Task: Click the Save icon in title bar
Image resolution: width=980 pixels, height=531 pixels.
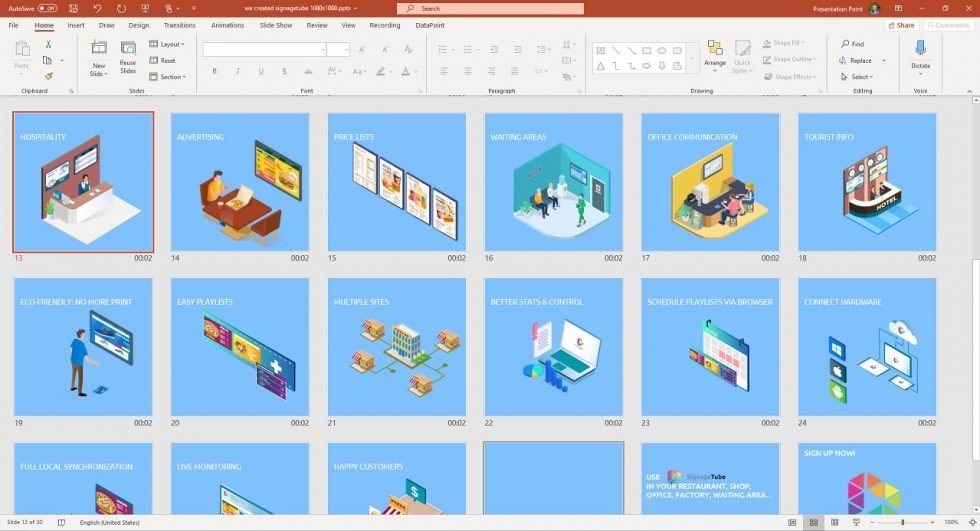Action: [x=74, y=8]
